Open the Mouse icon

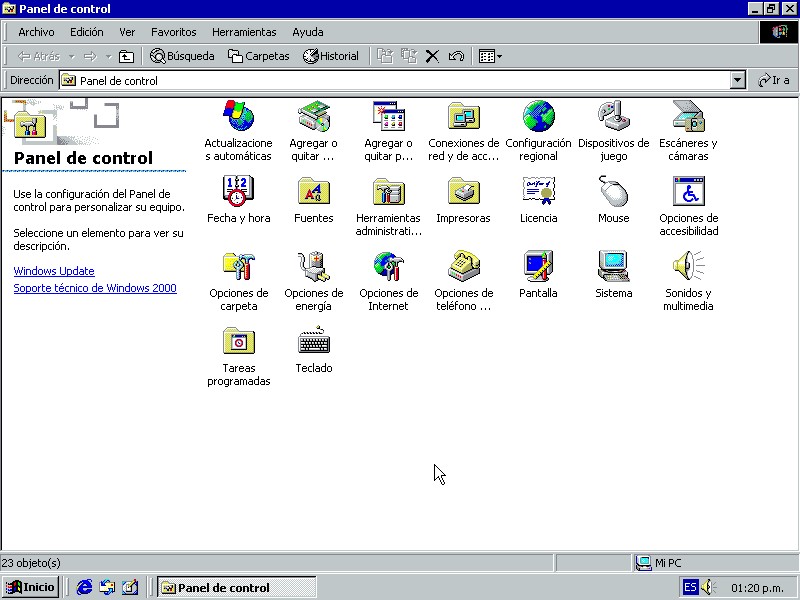click(x=614, y=191)
